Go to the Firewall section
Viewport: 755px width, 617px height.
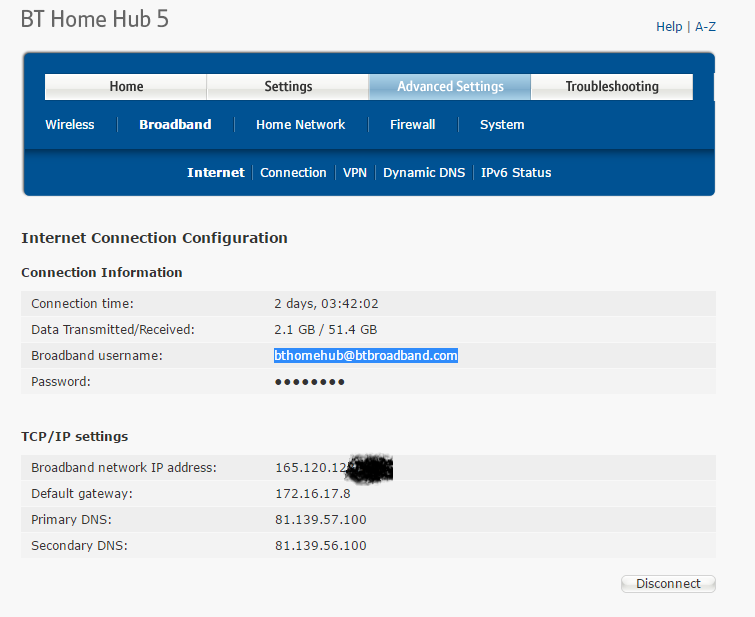[x=413, y=125]
